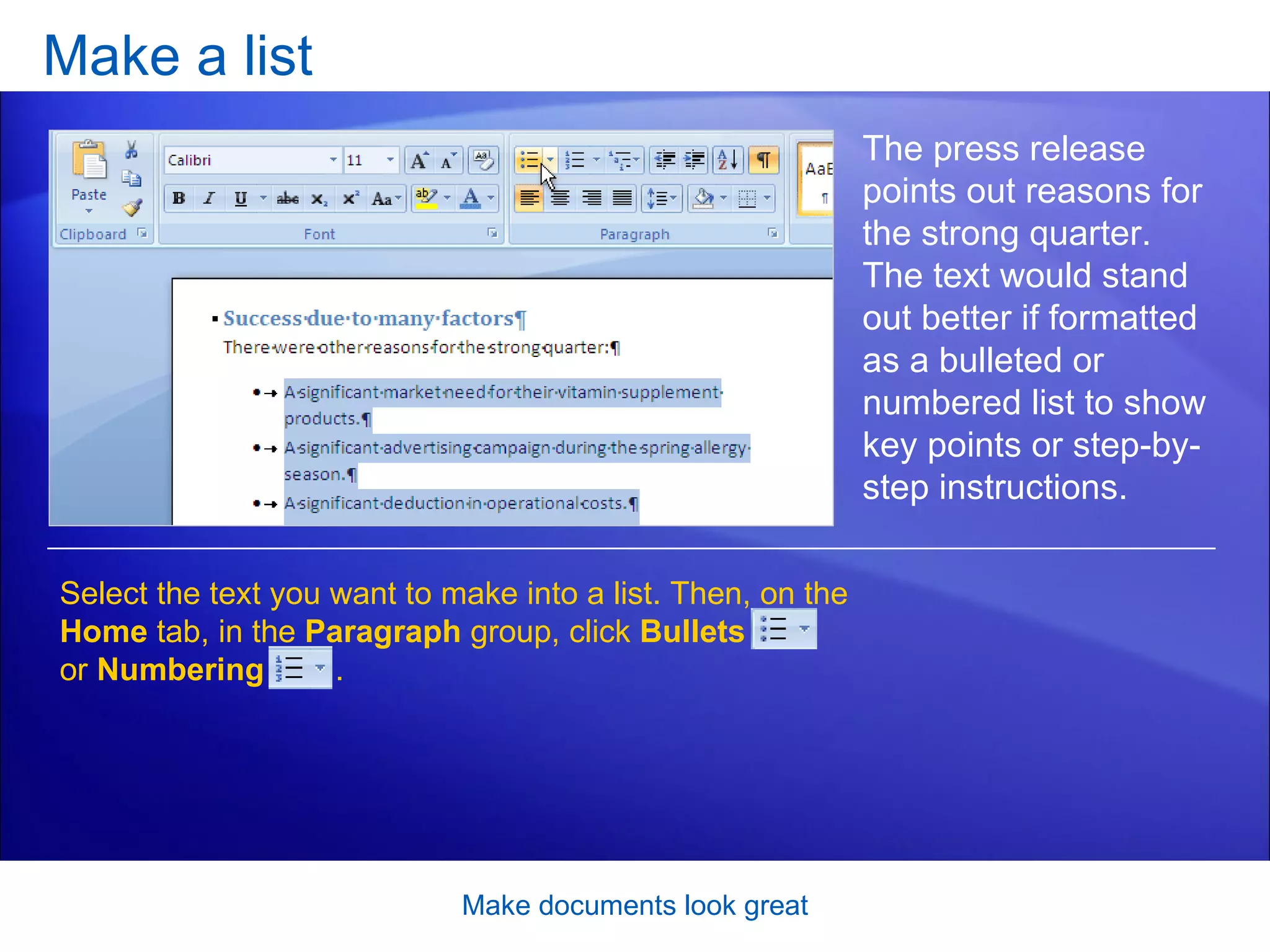
Task: Open the underline style dropdown arrow
Action: (263, 198)
